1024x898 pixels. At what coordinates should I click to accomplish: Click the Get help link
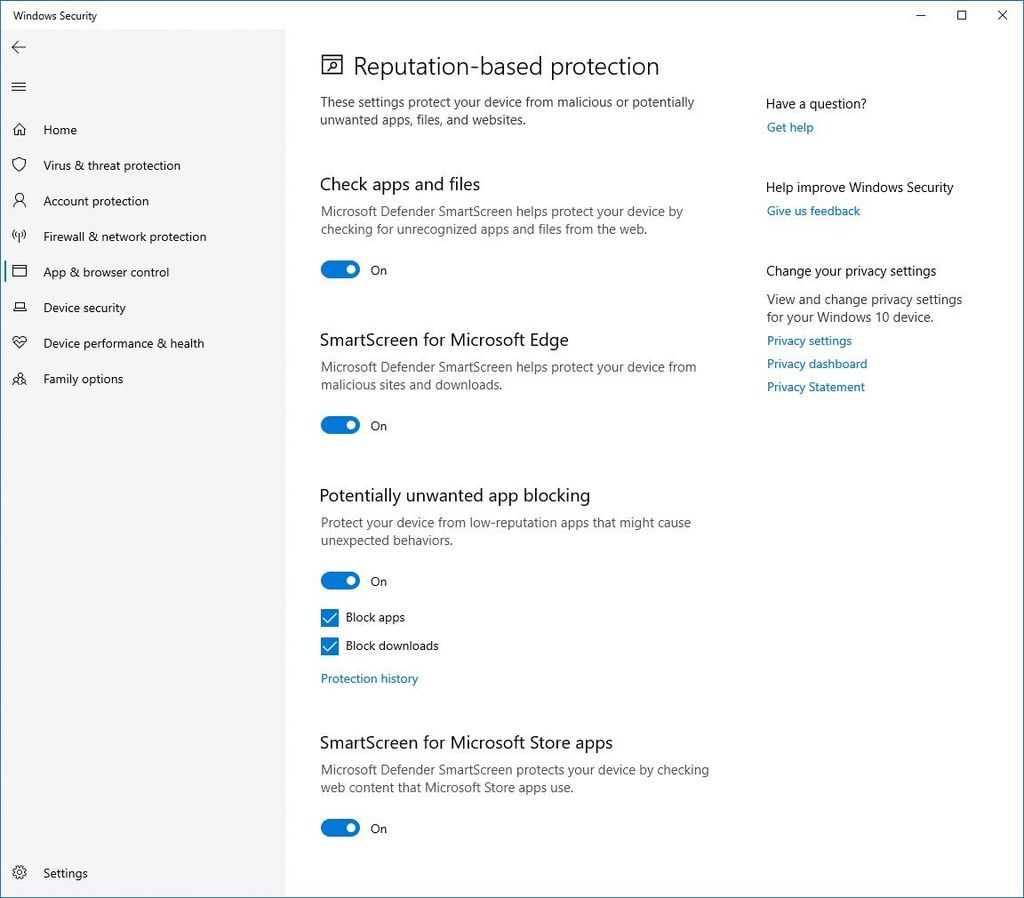point(790,127)
